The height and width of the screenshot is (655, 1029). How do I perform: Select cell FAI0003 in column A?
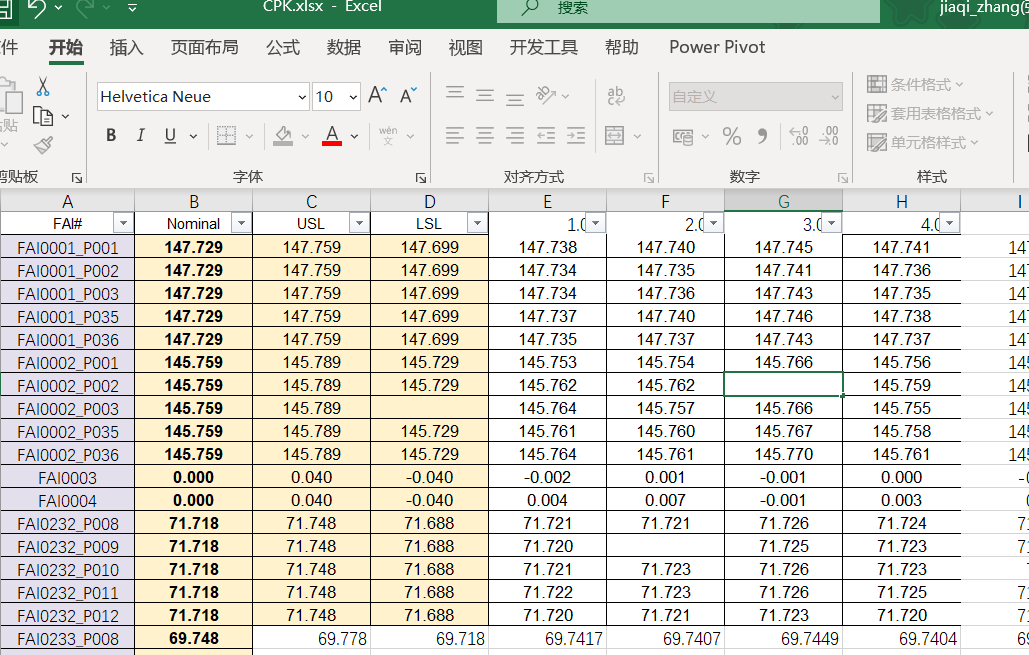pyautogui.click(x=67, y=478)
